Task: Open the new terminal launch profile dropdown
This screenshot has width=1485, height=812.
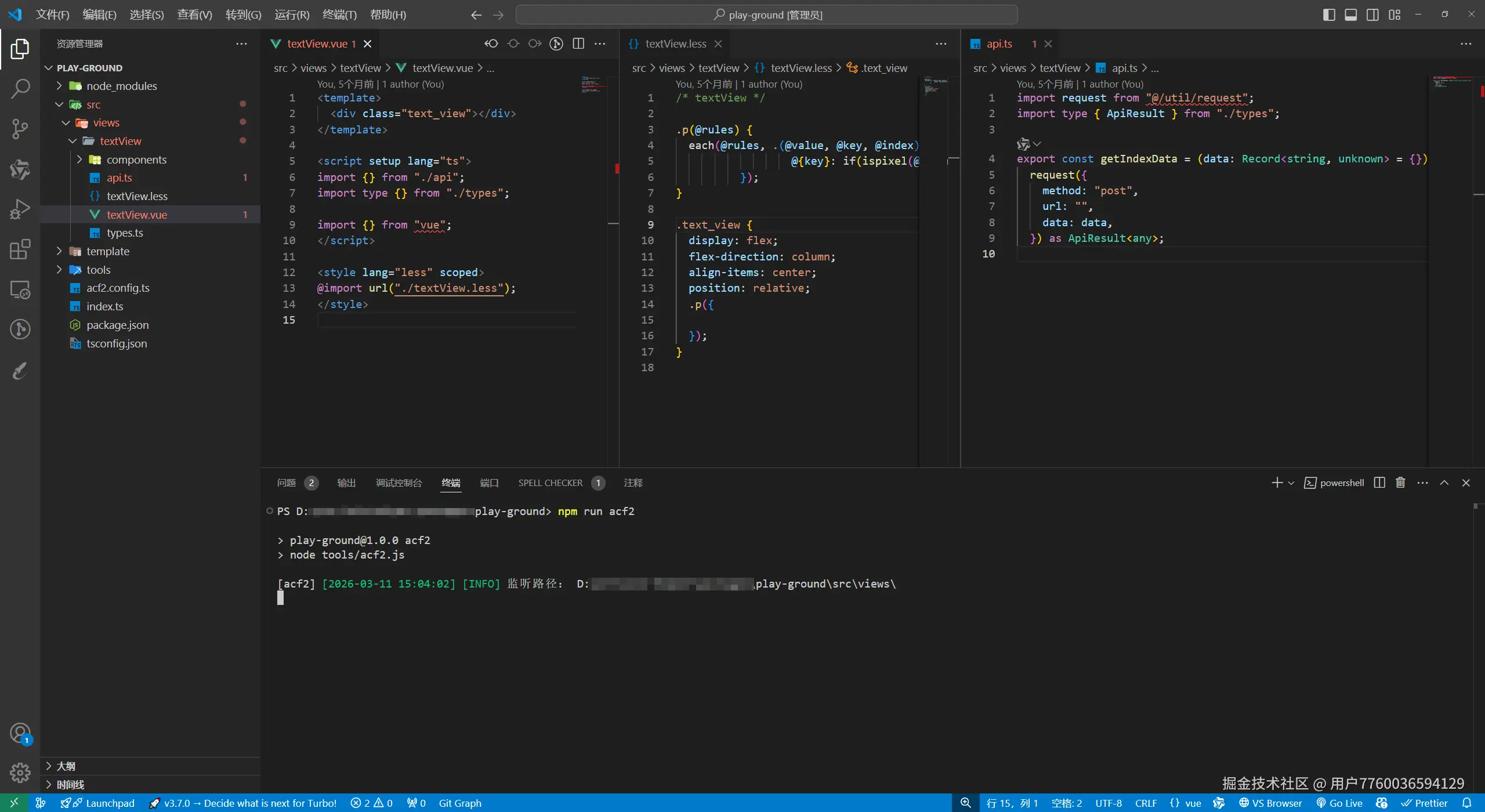Action: click(1291, 483)
